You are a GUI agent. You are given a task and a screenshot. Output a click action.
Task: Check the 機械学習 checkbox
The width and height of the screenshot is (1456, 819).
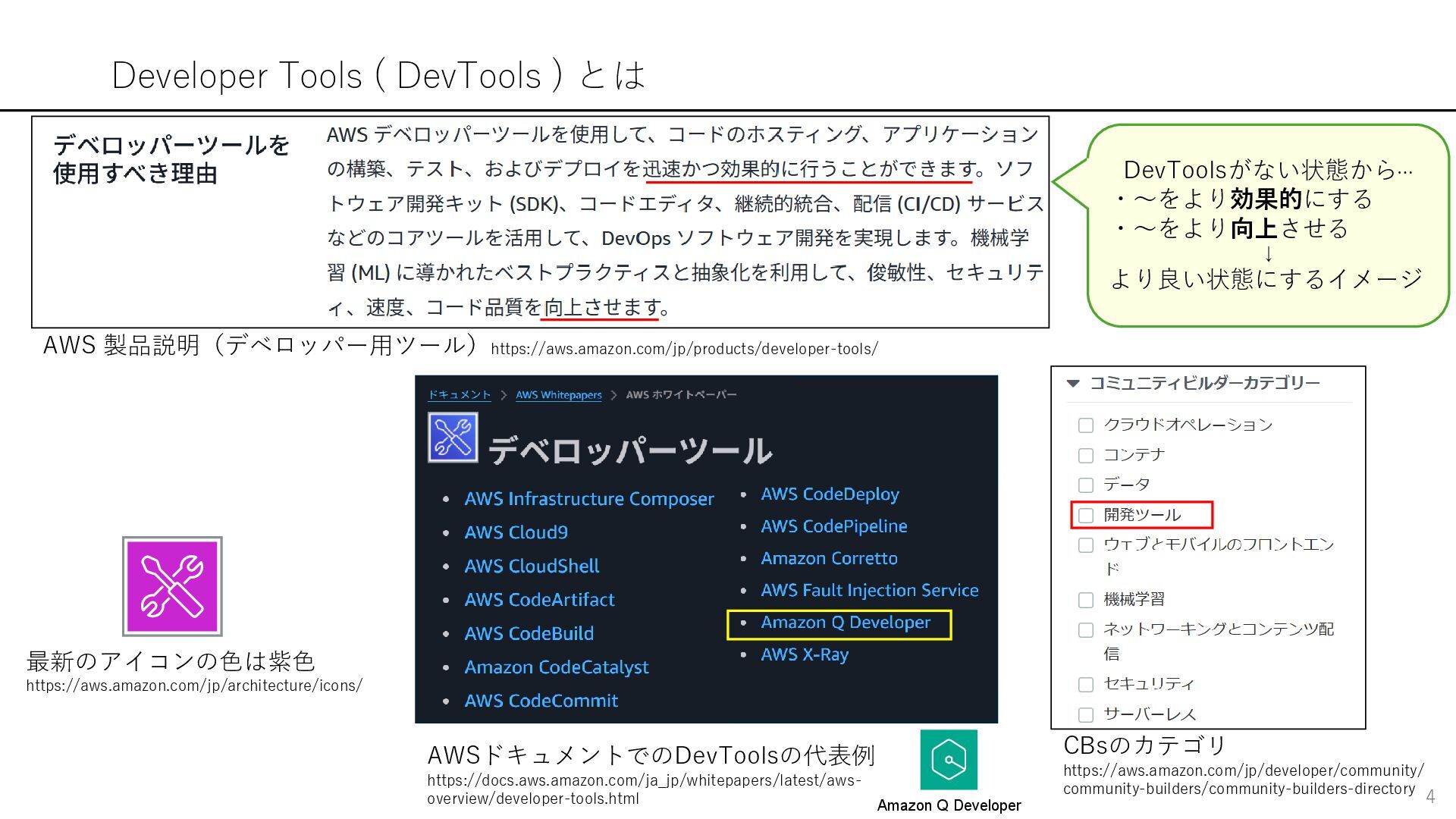coord(1086,601)
